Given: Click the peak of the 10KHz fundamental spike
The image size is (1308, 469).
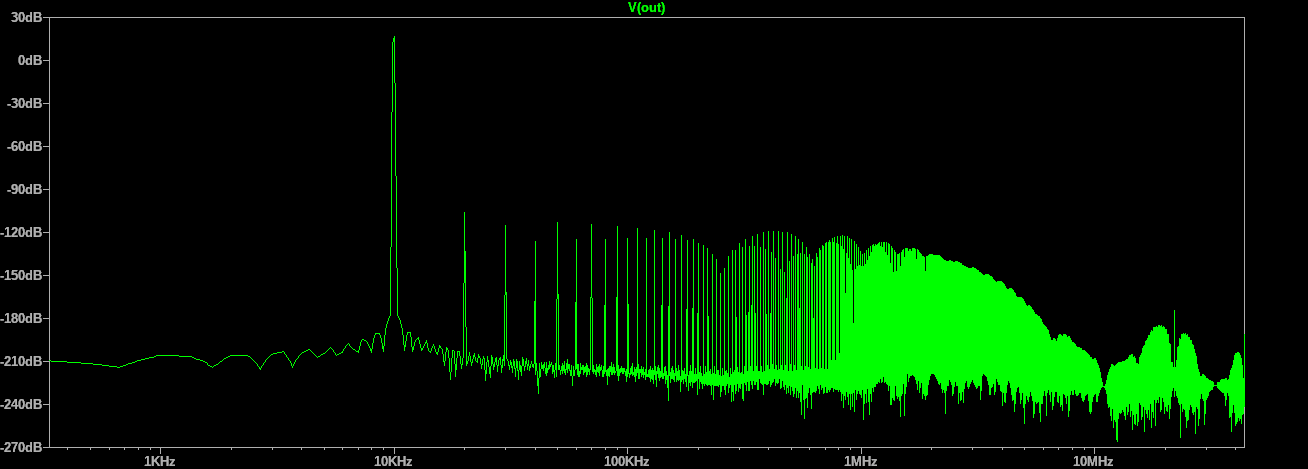Looking at the screenshot, I should pos(394,37).
